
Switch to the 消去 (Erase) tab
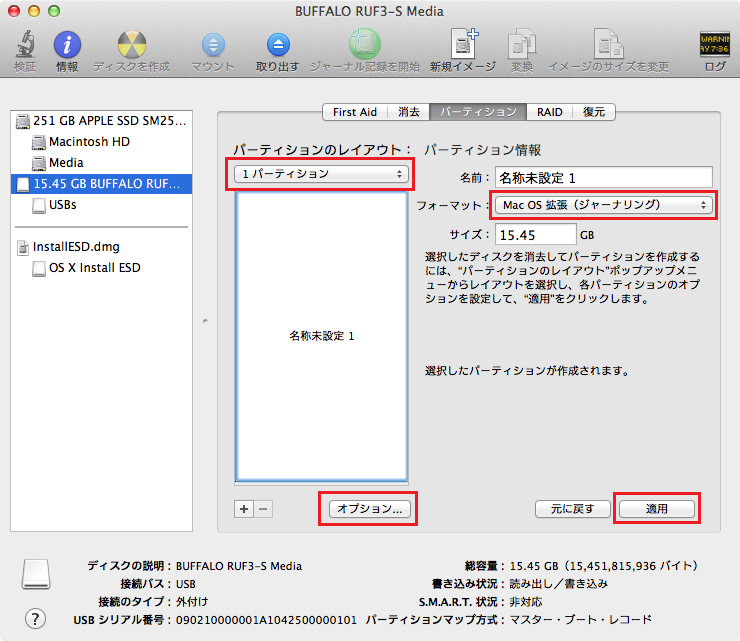pyautogui.click(x=409, y=112)
